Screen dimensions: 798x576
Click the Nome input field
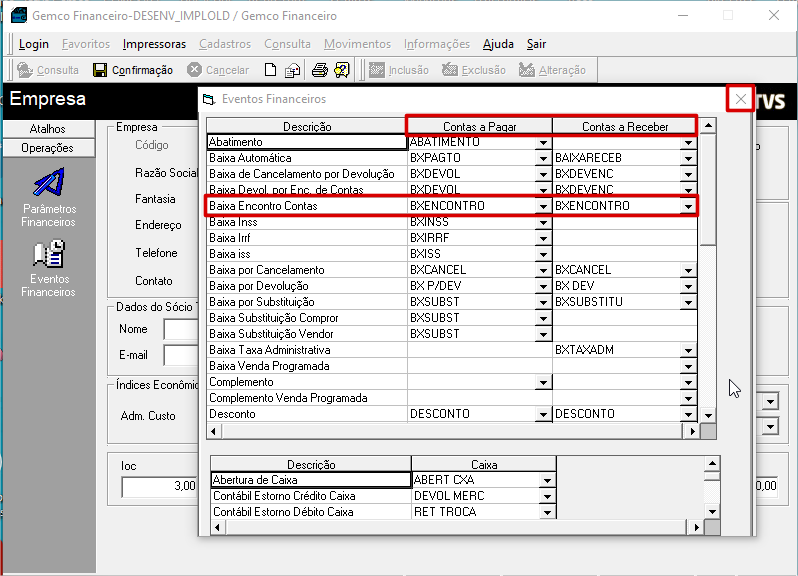(181, 329)
